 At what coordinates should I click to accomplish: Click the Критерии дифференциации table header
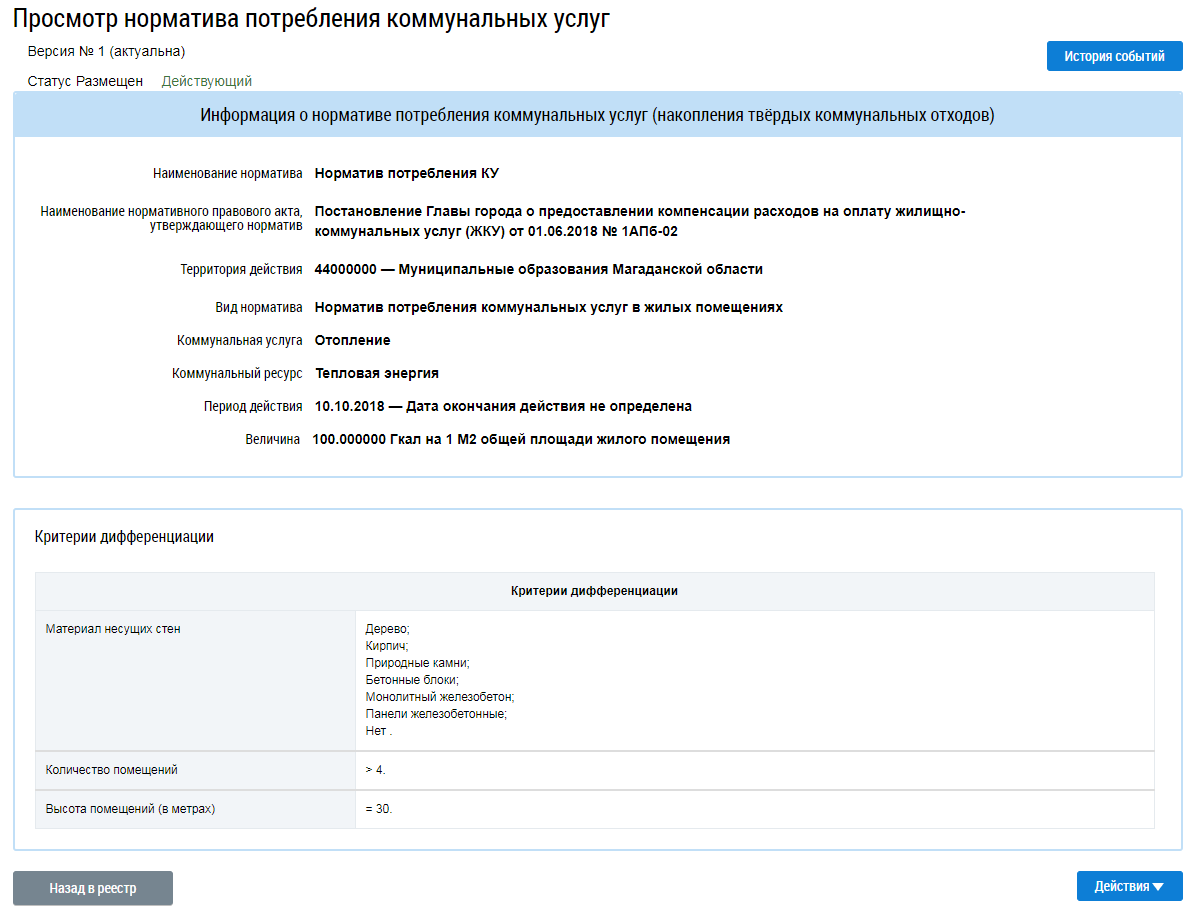point(594,591)
